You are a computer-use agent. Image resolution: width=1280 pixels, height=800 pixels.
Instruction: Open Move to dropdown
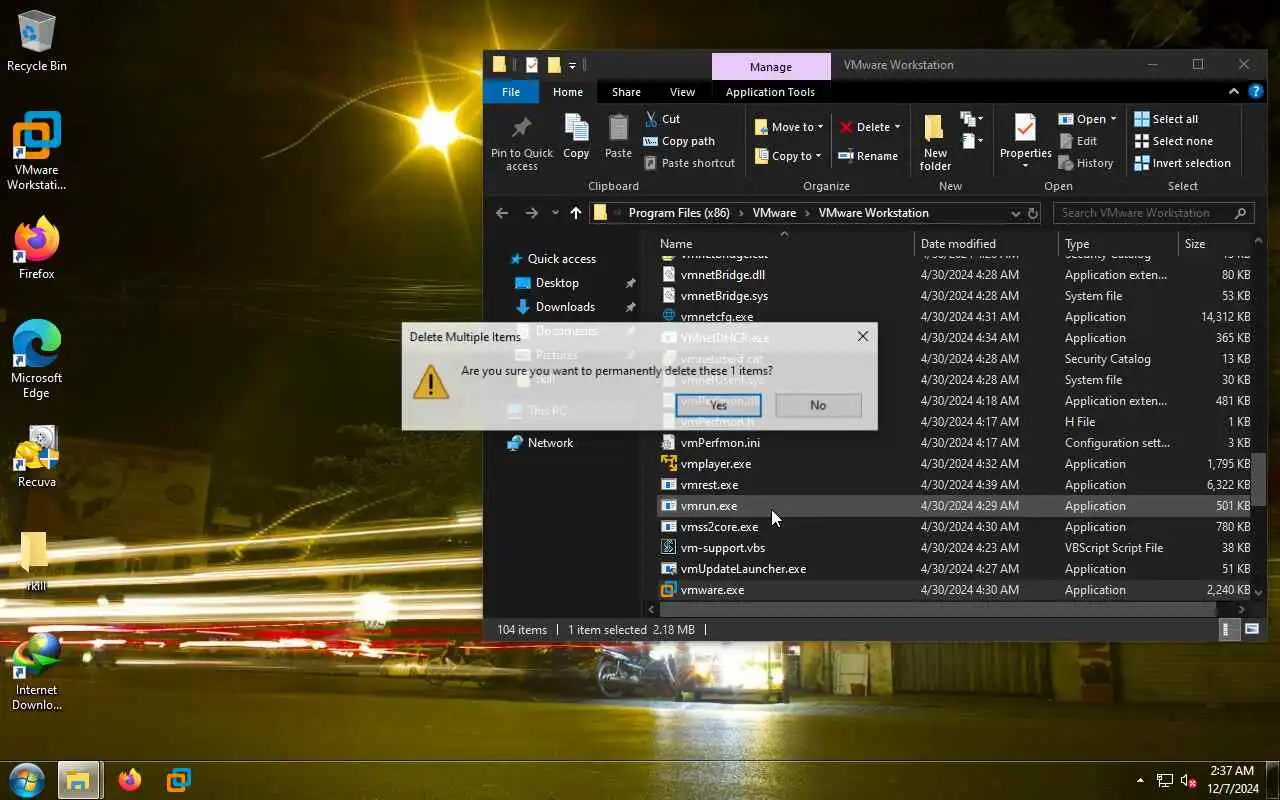tap(790, 127)
